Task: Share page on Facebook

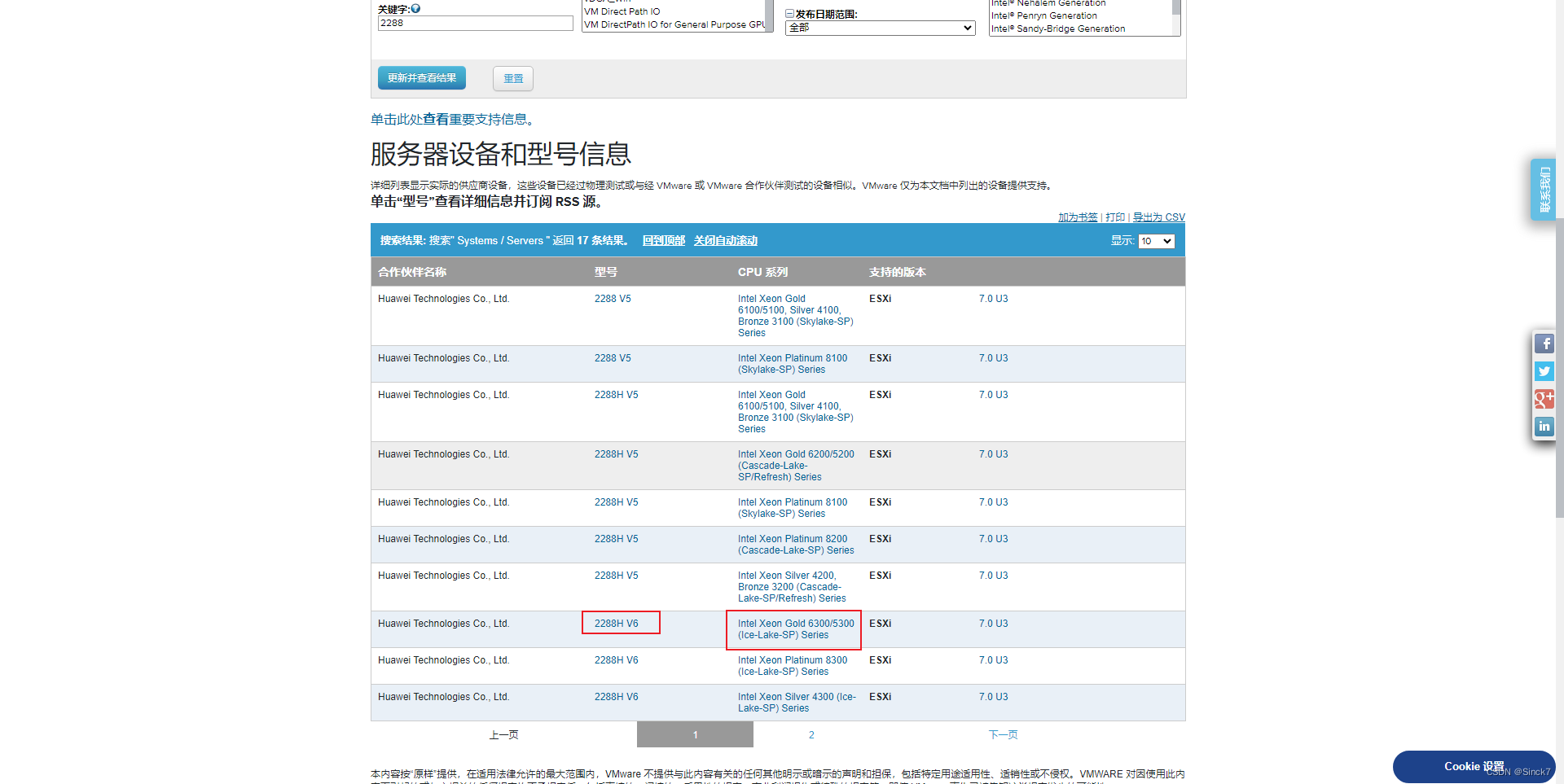Action: pos(1544,344)
